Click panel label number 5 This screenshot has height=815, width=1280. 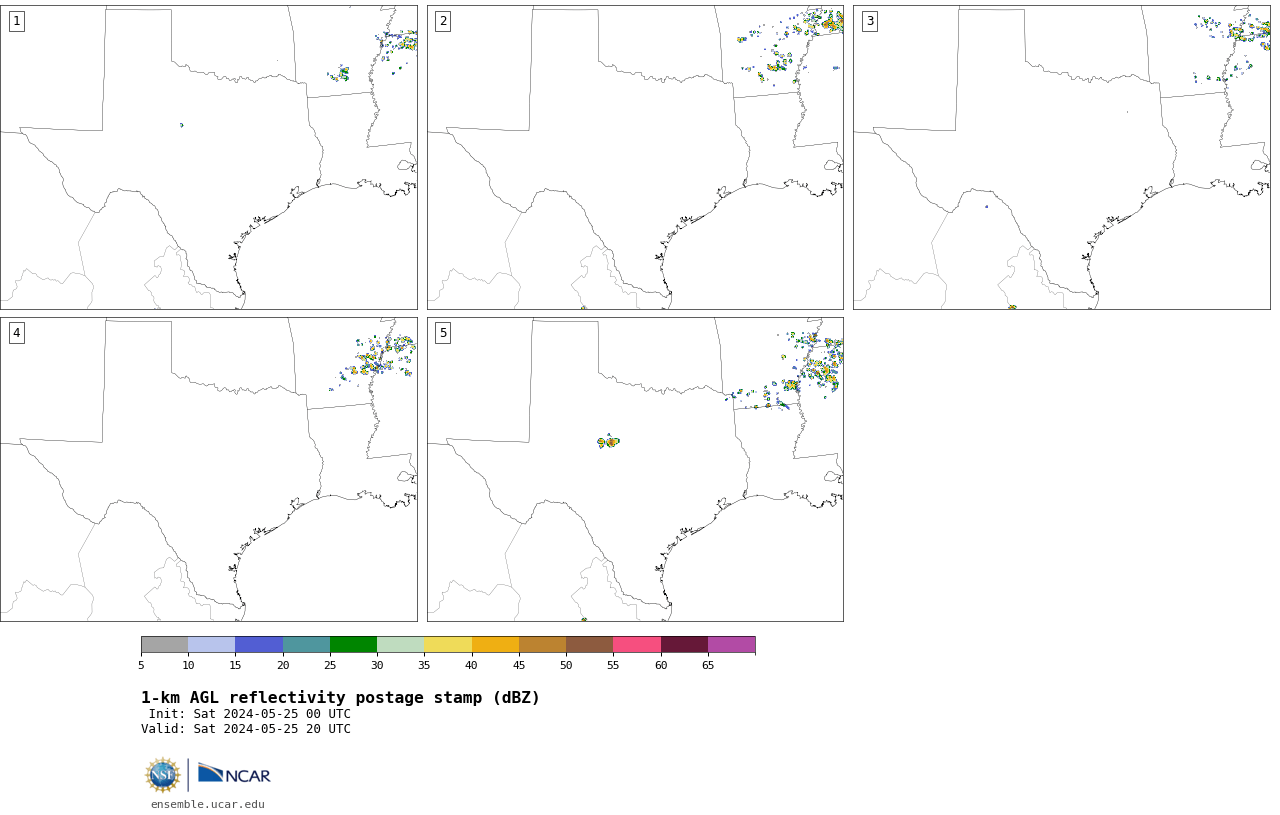(x=443, y=333)
